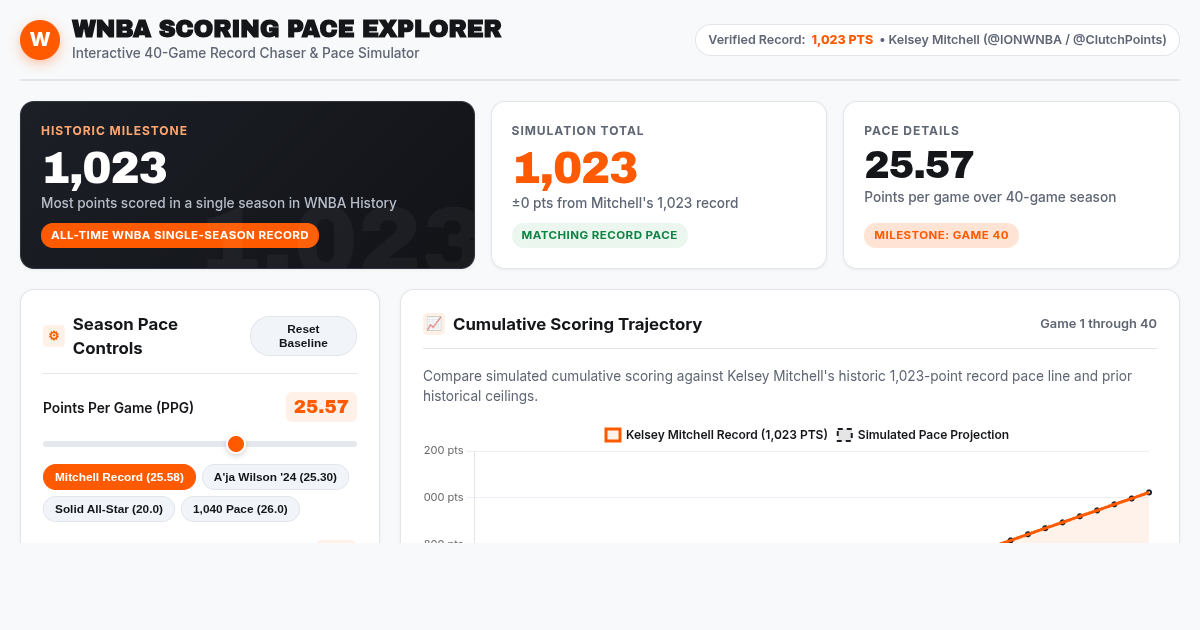Click the orange W logo icon
1200x630 pixels.
(x=40, y=40)
